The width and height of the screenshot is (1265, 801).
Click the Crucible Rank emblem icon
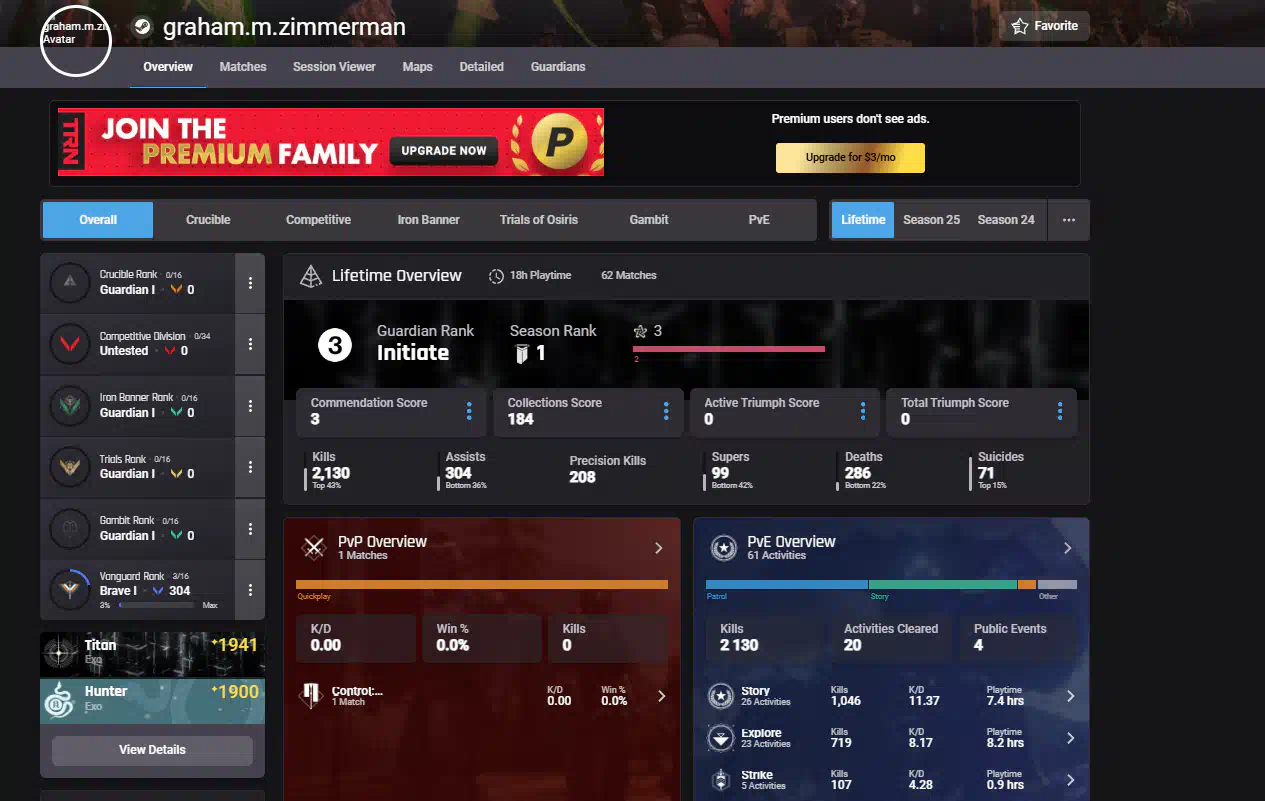(70, 283)
